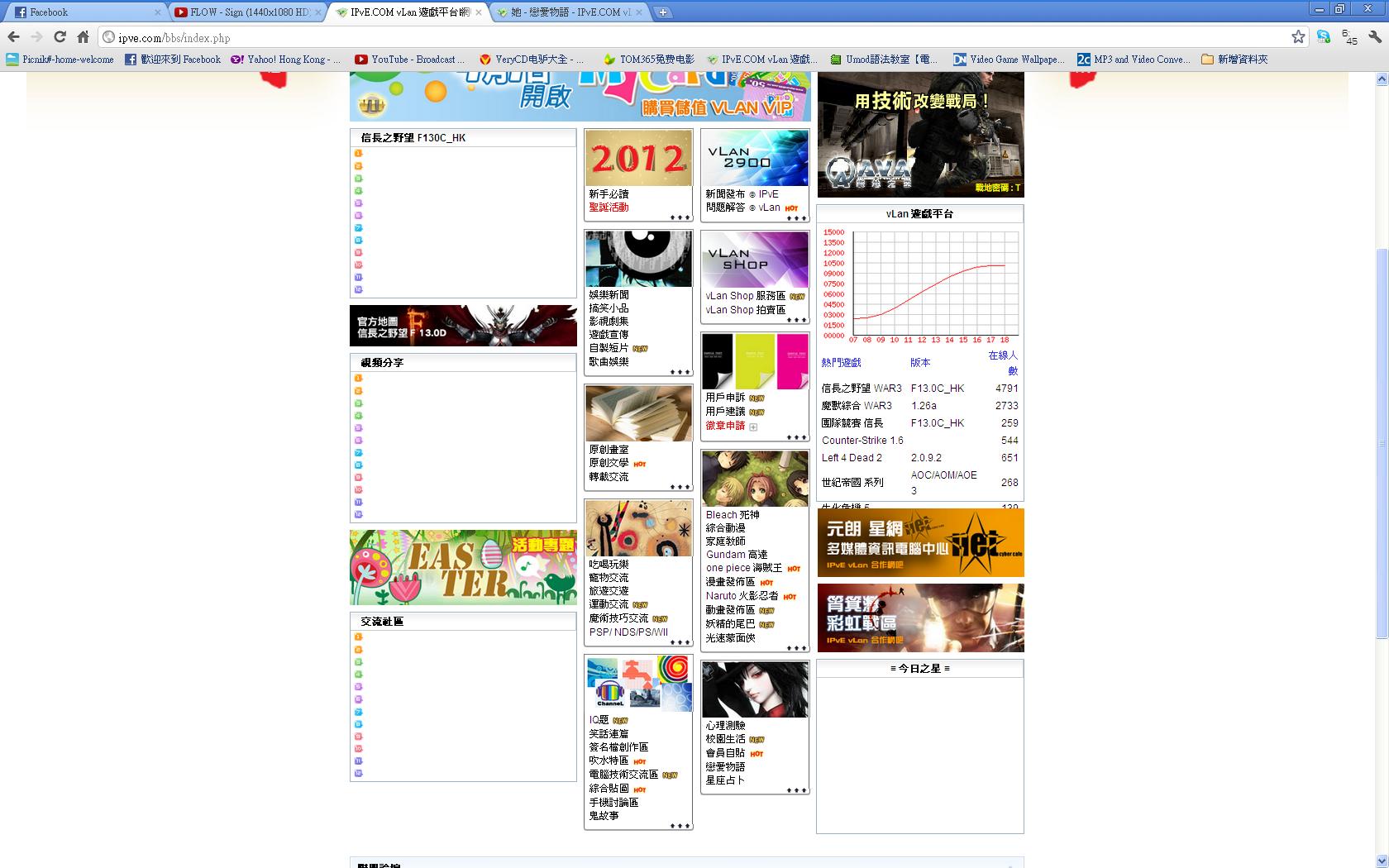Image resolution: width=1389 pixels, height=868 pixels.
Task: Click the Left 4 Dead 2 game row
Action: (x=920, y=458)
